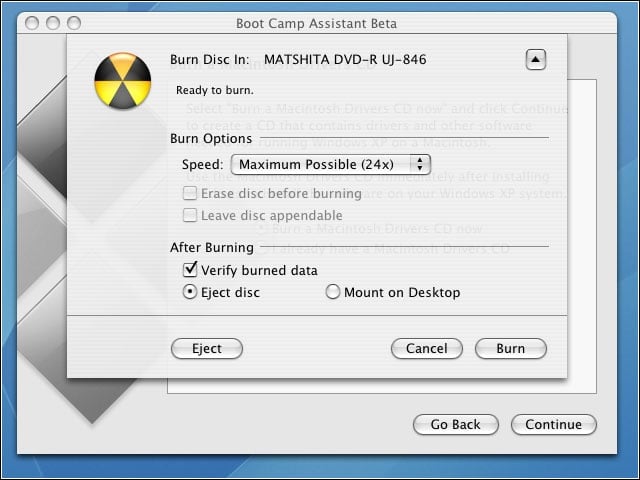Click the Burn Disc In label
The height and width of the screenshot is (480, 640).
click(210, 60)
